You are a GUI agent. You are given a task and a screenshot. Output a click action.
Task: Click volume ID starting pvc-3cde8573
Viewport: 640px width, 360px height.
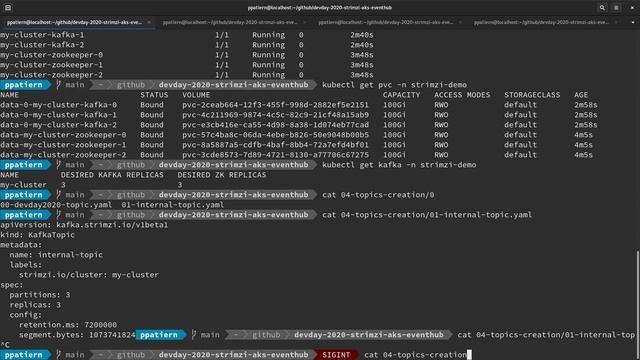pyautogui.click(x=276, y=155)
